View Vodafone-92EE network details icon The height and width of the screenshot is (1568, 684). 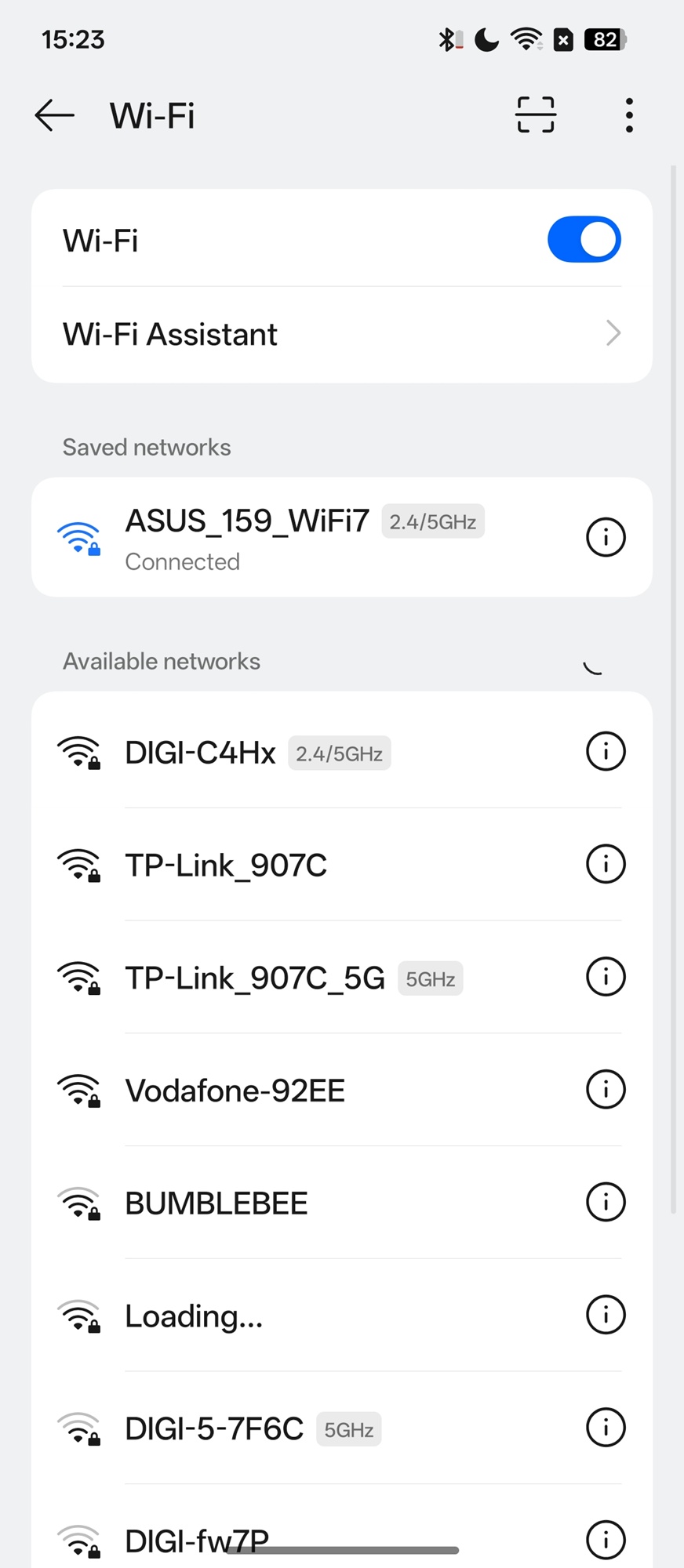coord(606,1090)
